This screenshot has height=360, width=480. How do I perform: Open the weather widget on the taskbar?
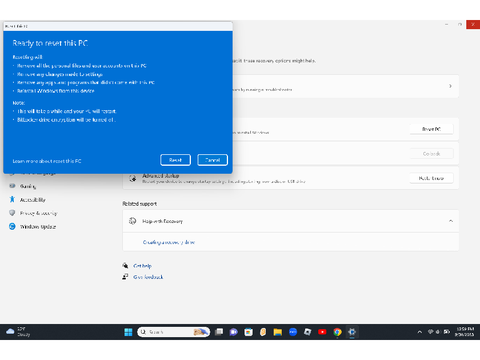(18, 332)
